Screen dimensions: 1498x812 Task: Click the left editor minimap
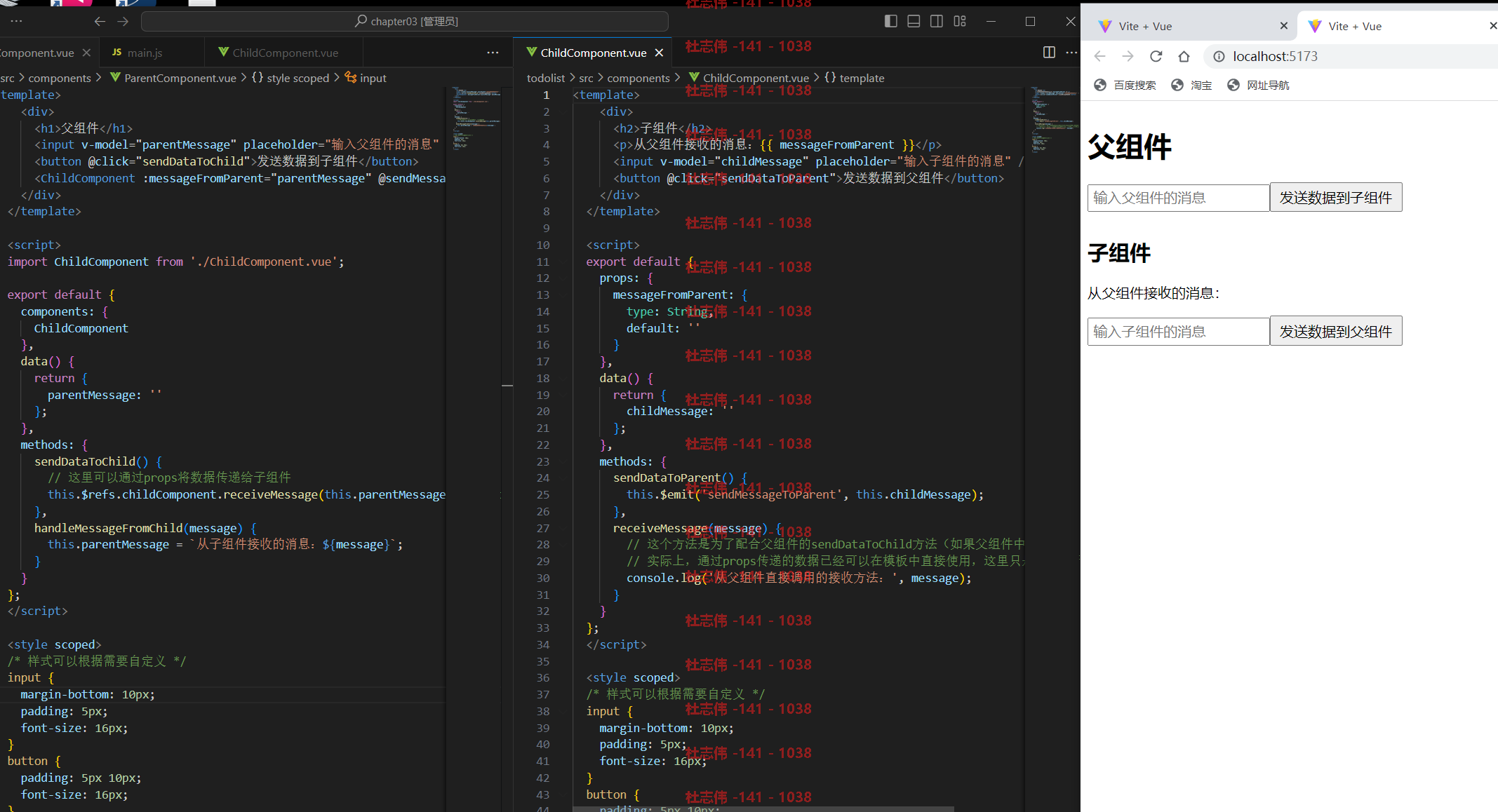[476, 119]
